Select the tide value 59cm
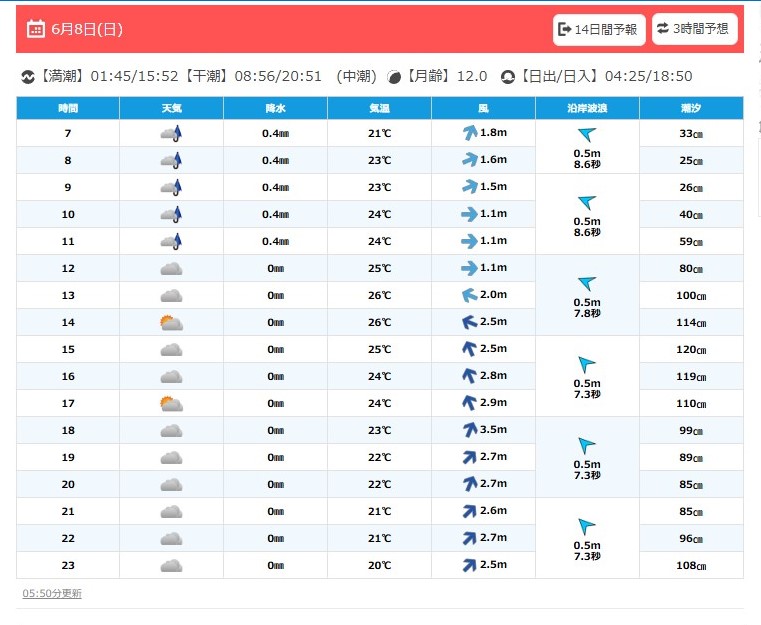This screenshot has width=761, height=625. tap(691, 242)
